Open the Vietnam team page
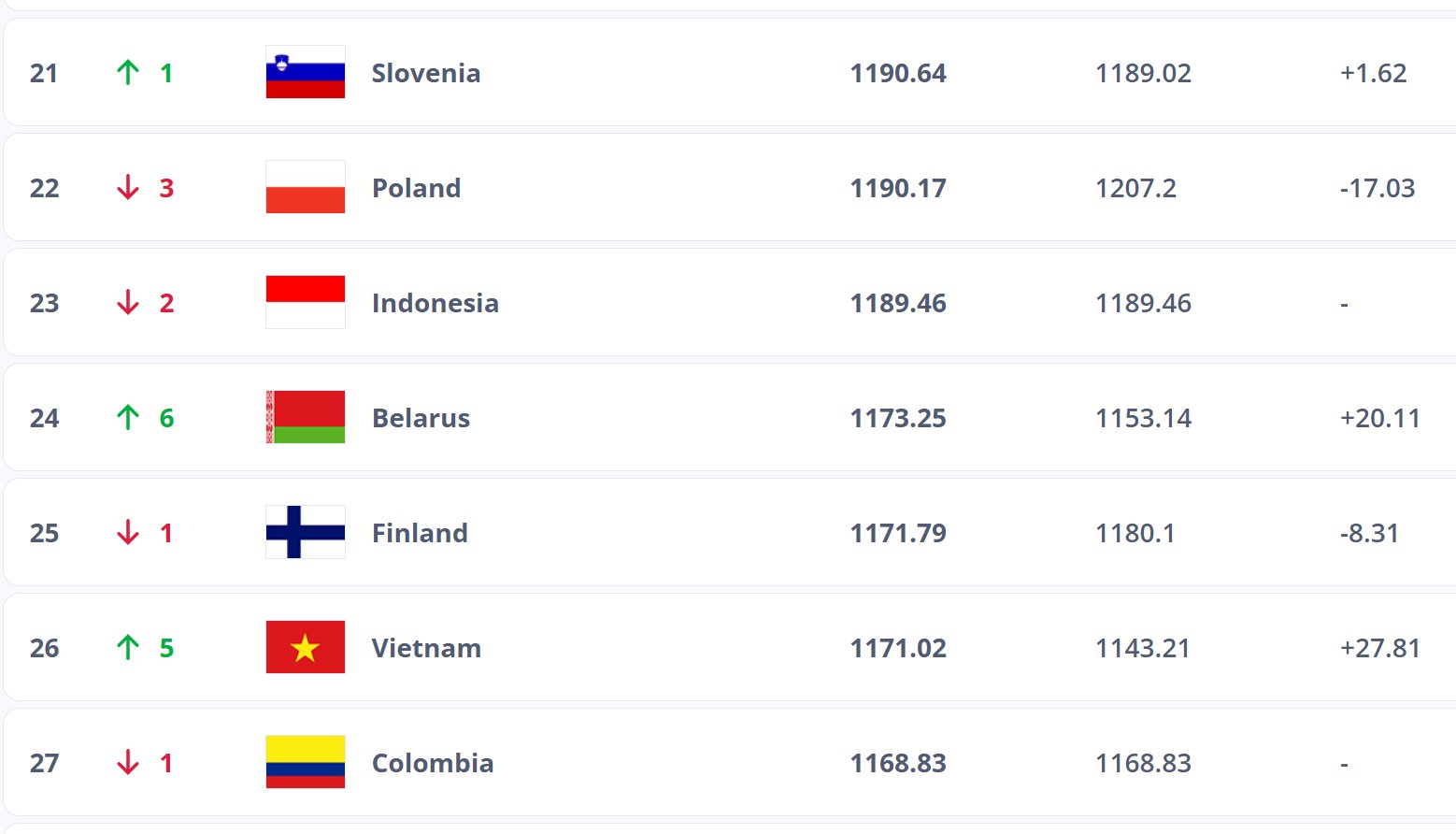Screen dimensions: 1456x834 [427, 648]
